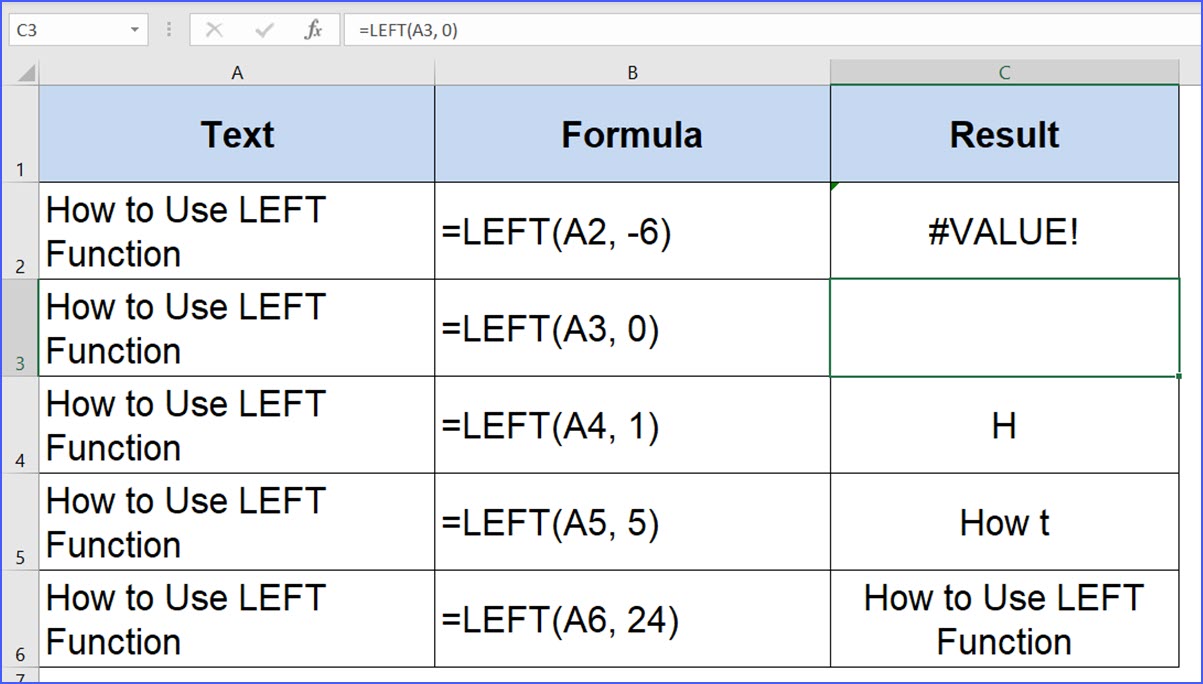Click the Name Box showing C3
1203x684 pixels.
70,29
